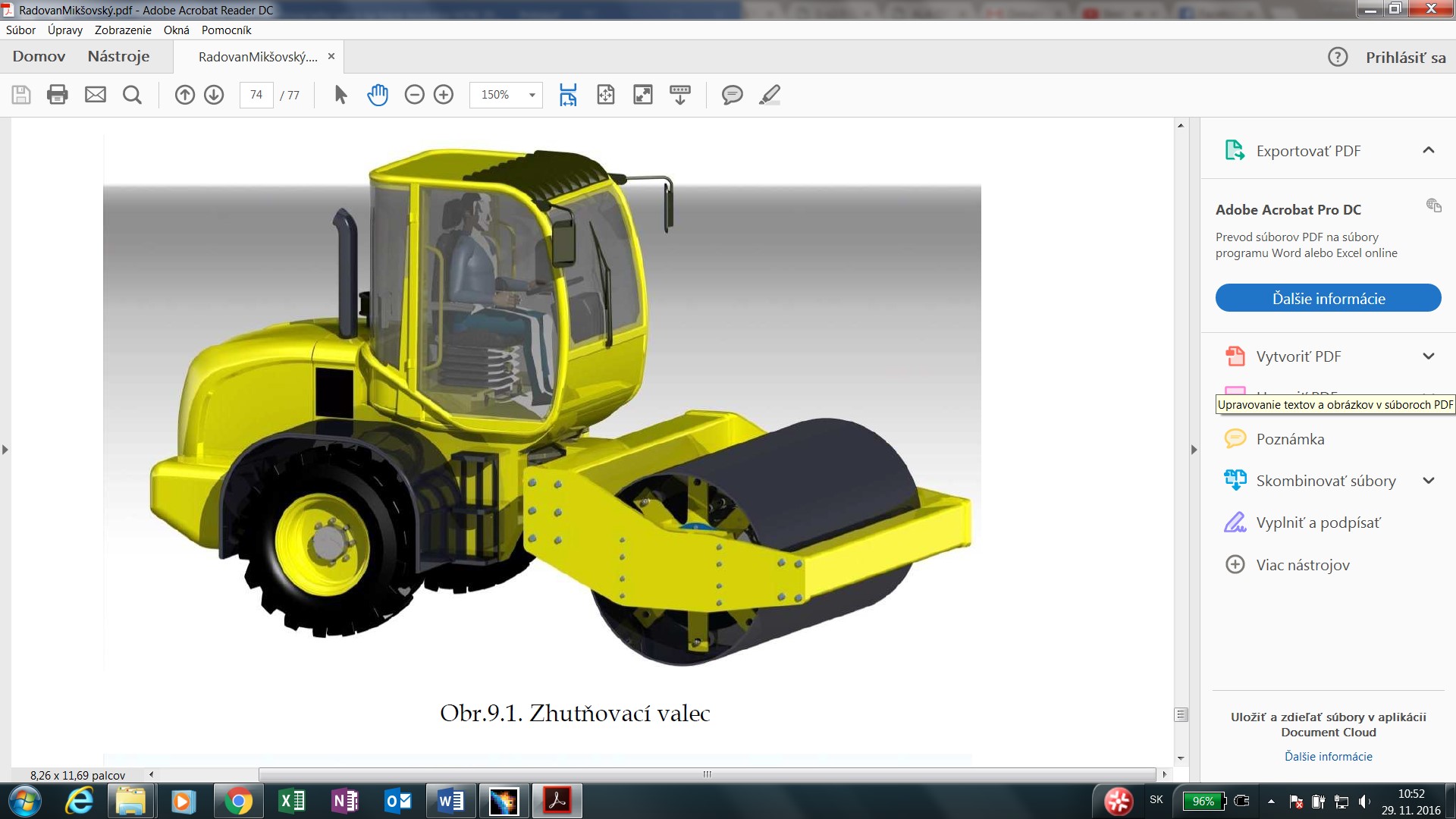
Task: Click the page number input field
Action: (256, 95)
